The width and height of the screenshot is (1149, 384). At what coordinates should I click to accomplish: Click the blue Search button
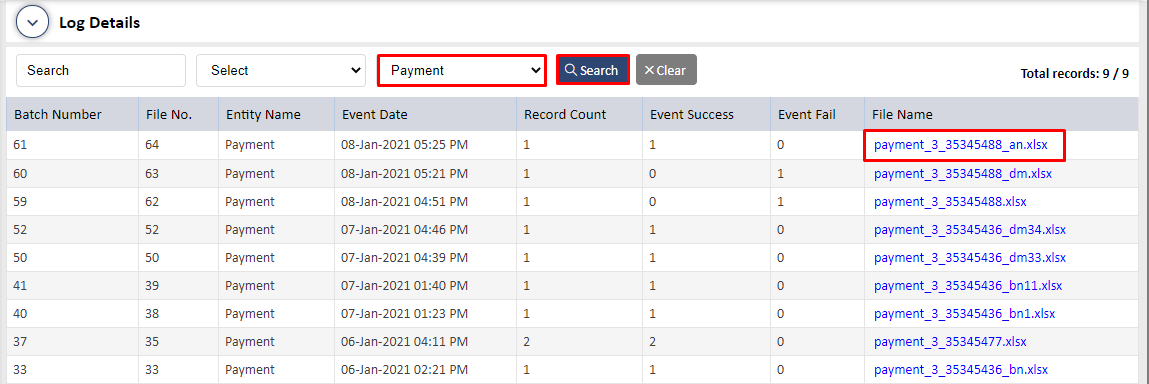[592, 70]
